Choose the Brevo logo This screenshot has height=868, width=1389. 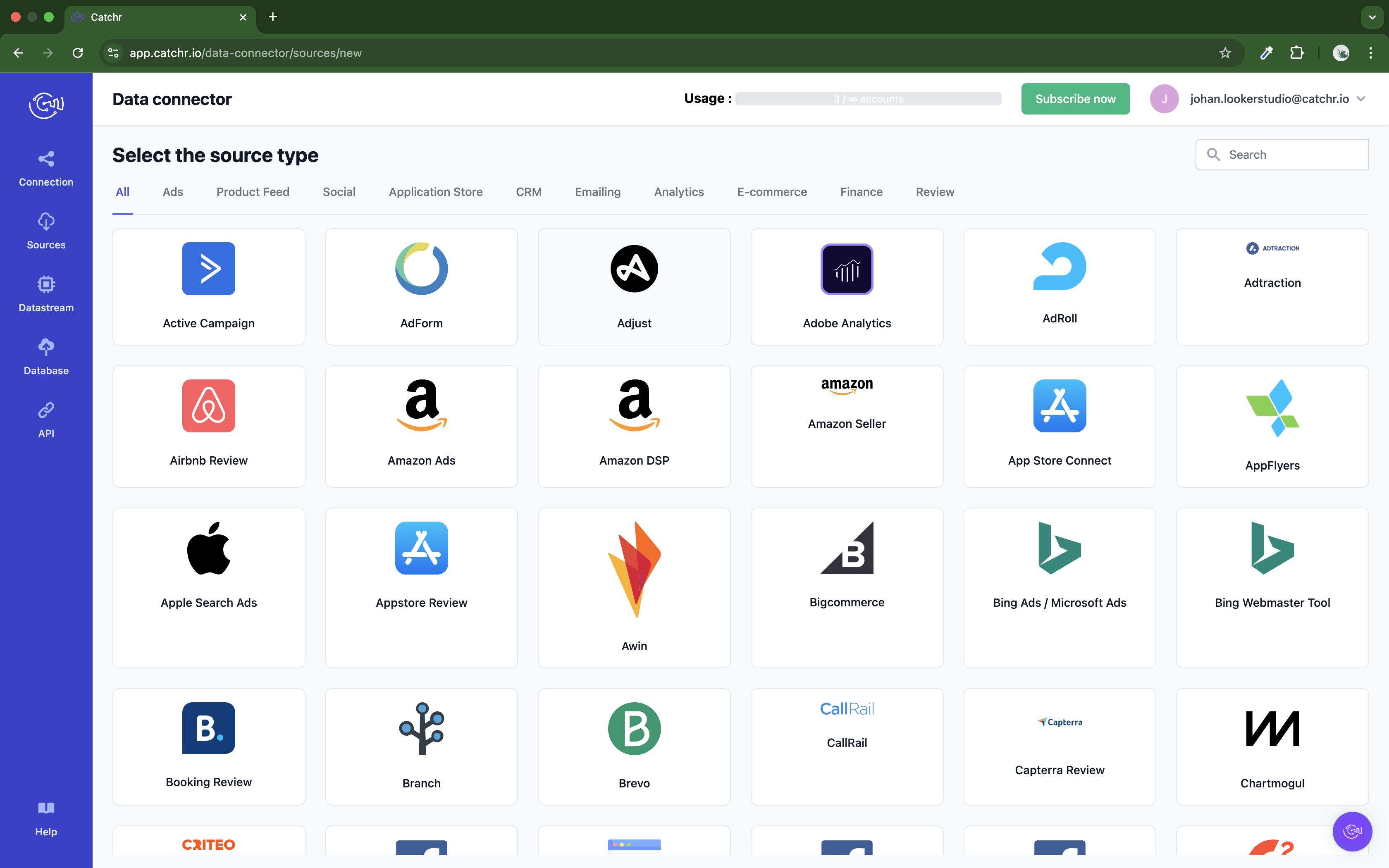[634, 728]
